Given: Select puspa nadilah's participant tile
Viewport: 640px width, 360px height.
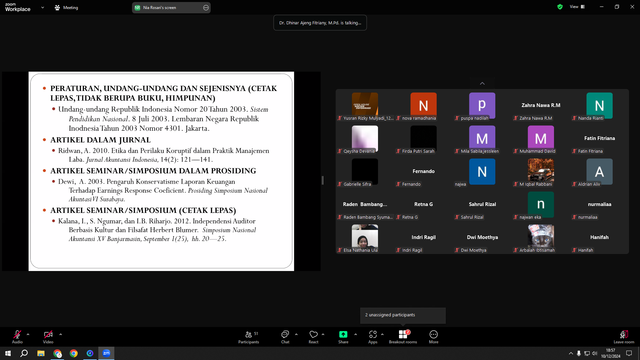Looking at the screenshot, I should [x=482, y=106].
